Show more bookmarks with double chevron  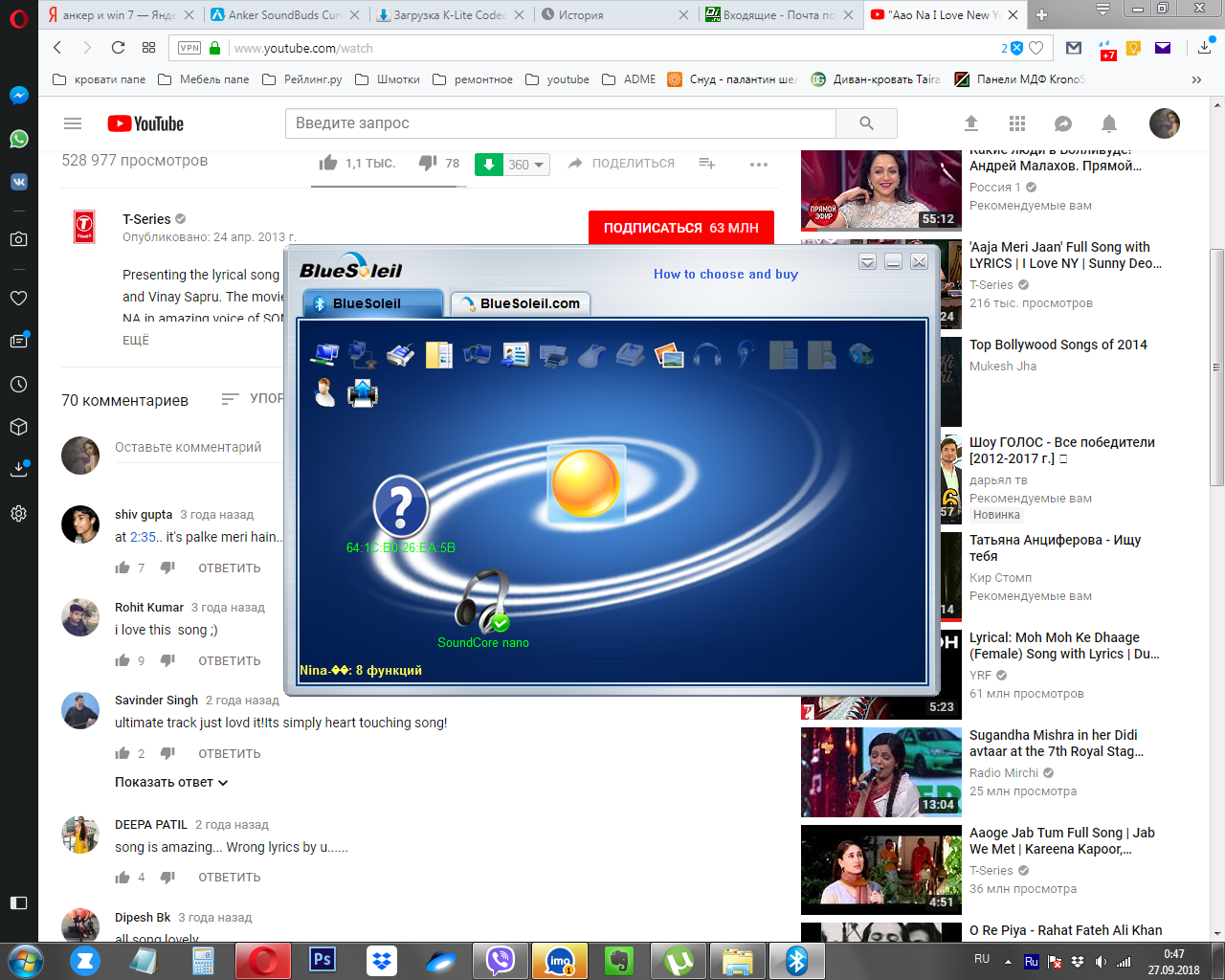1196,79
